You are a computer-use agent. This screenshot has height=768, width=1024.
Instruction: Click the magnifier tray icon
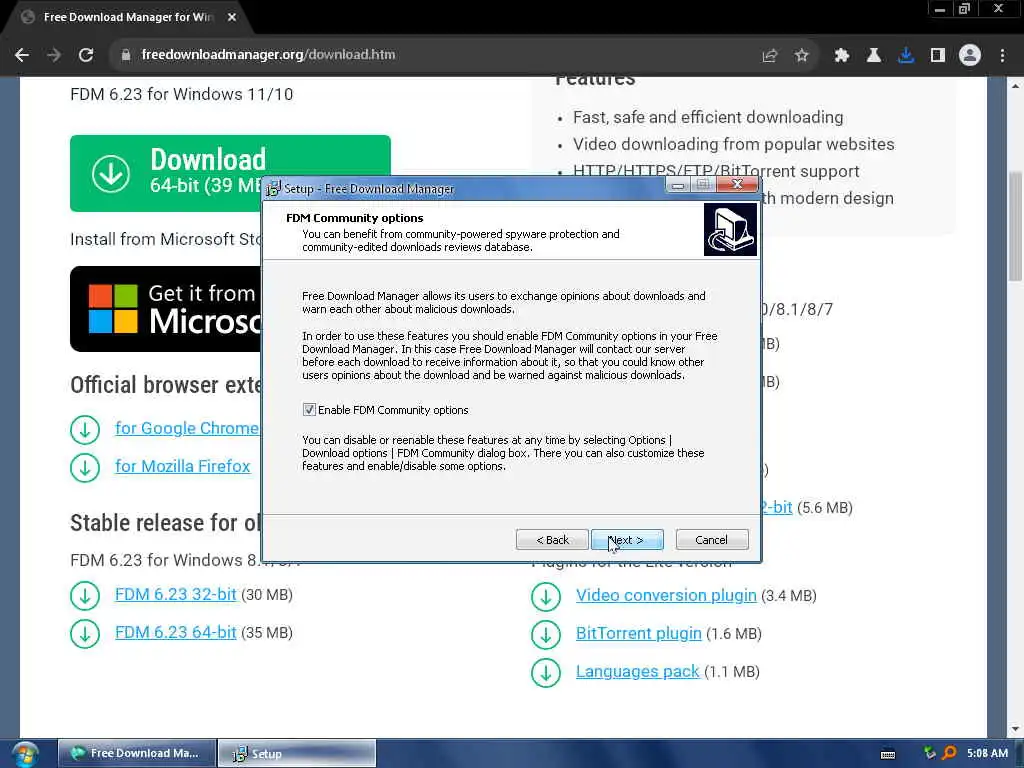tap(949, 753)
